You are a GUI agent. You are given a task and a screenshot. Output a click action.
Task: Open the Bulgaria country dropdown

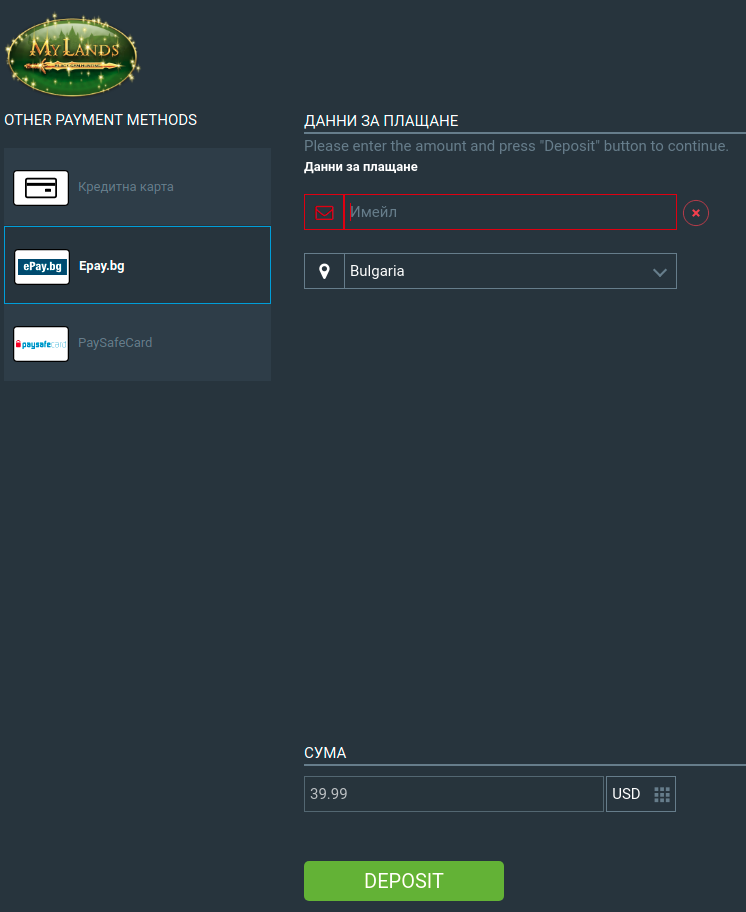[490, 271]
